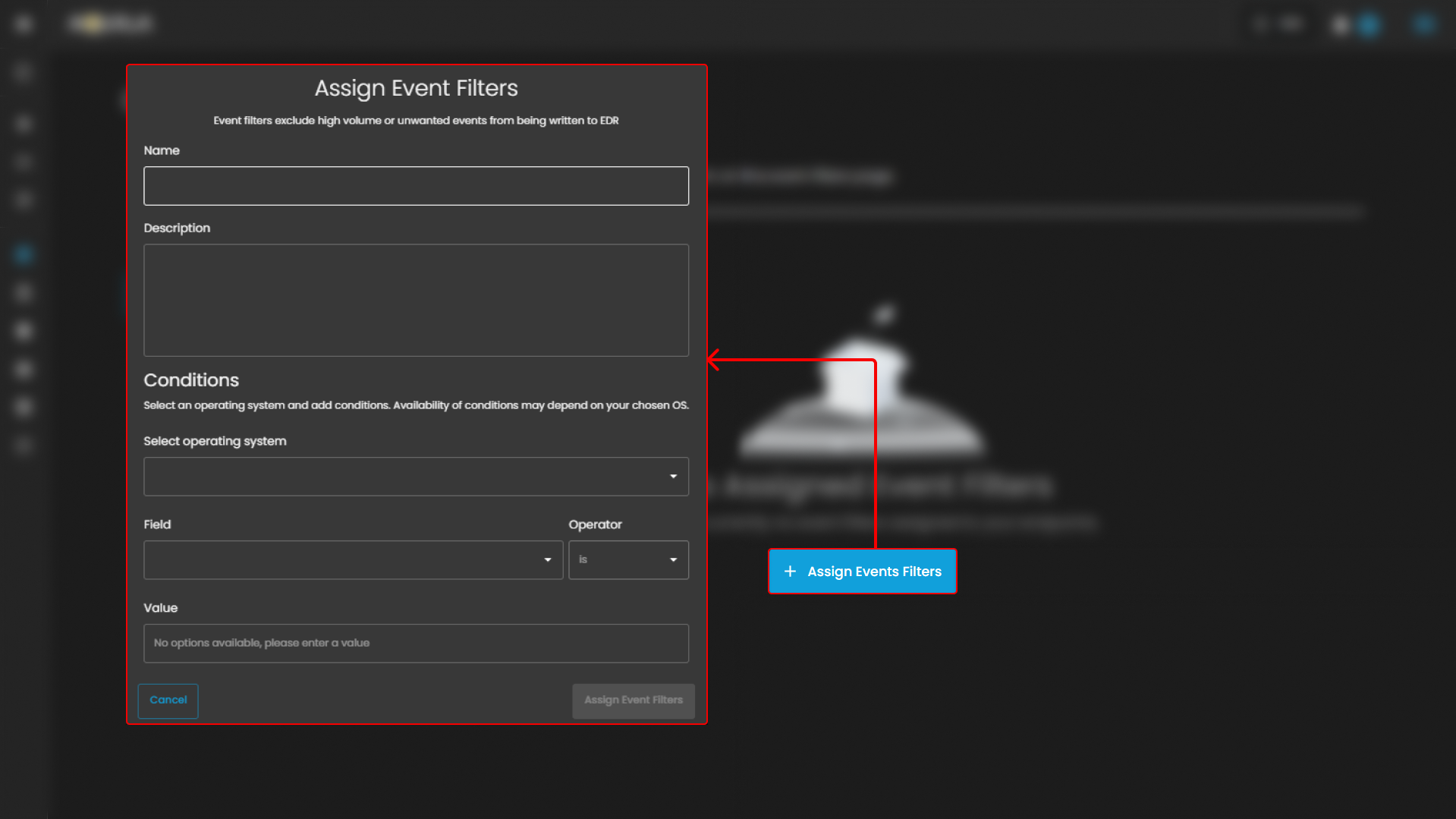Click the Value input field
This screenshot has height=819, width=1456.
[x=416, y=644]
